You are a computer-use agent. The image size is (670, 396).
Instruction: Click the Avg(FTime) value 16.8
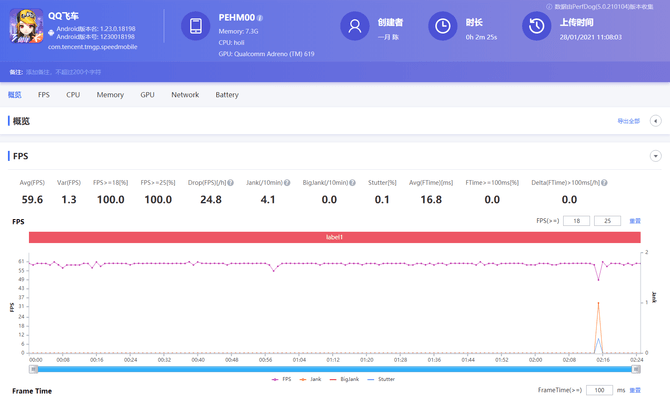(431, 199)
